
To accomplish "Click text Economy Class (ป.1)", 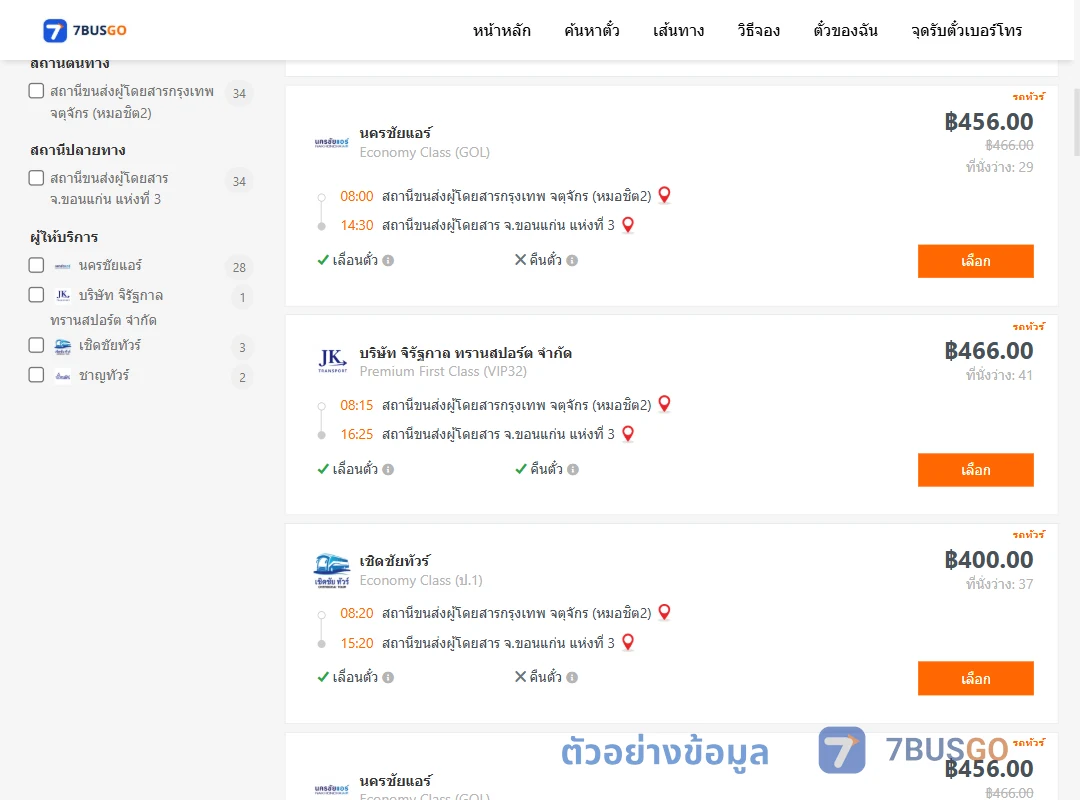I will 421,580.
